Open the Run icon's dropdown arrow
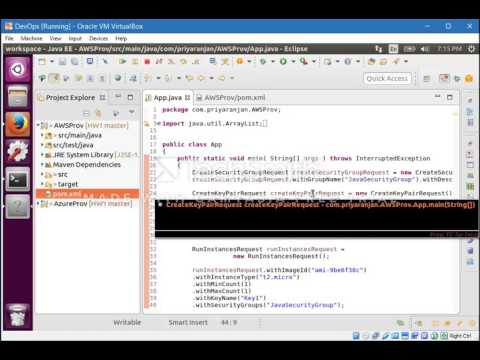The image size is (480, 360). (x=293, y=61)
